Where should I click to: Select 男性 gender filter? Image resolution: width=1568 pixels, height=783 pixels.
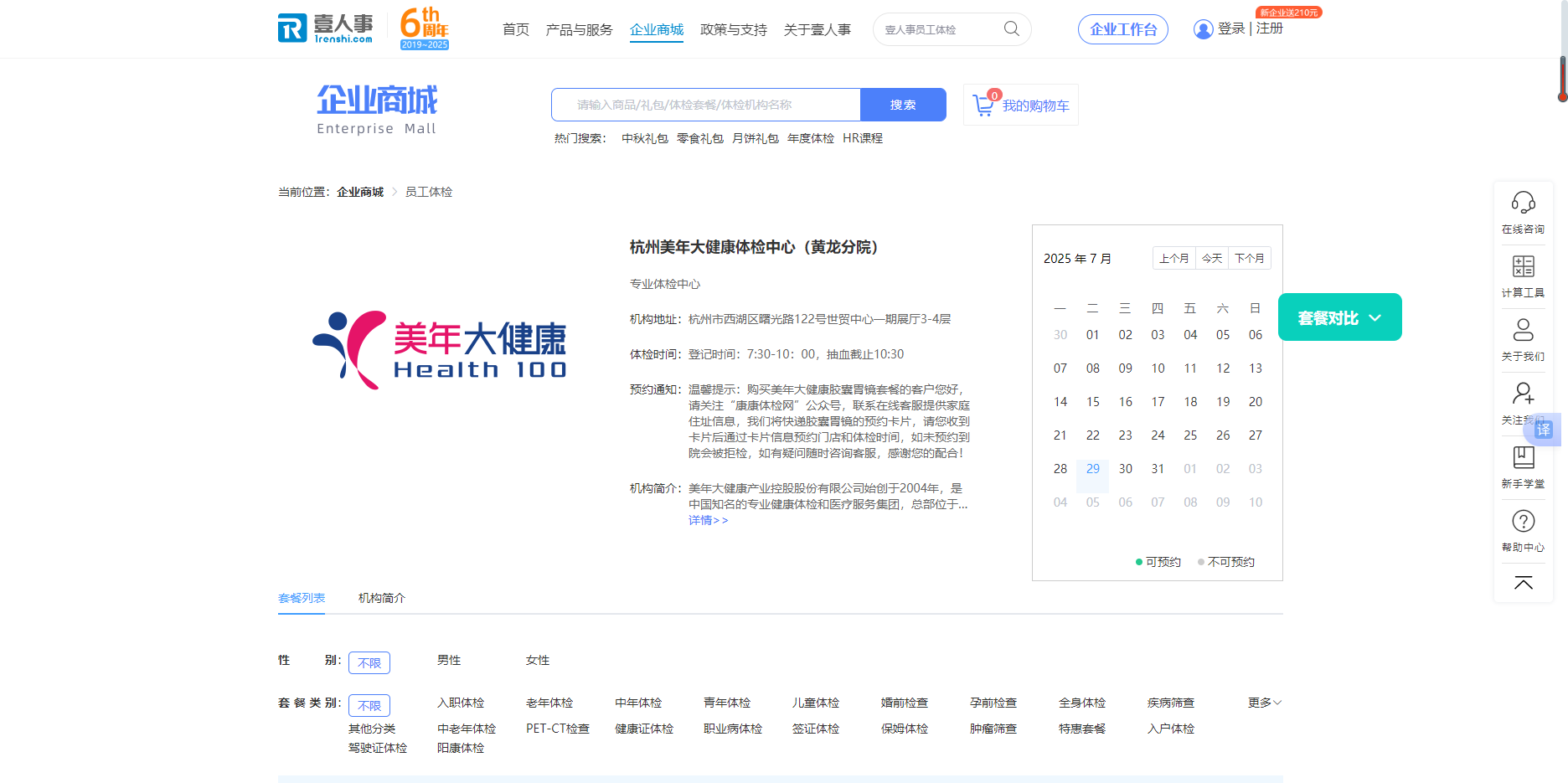tap(449, 660)
